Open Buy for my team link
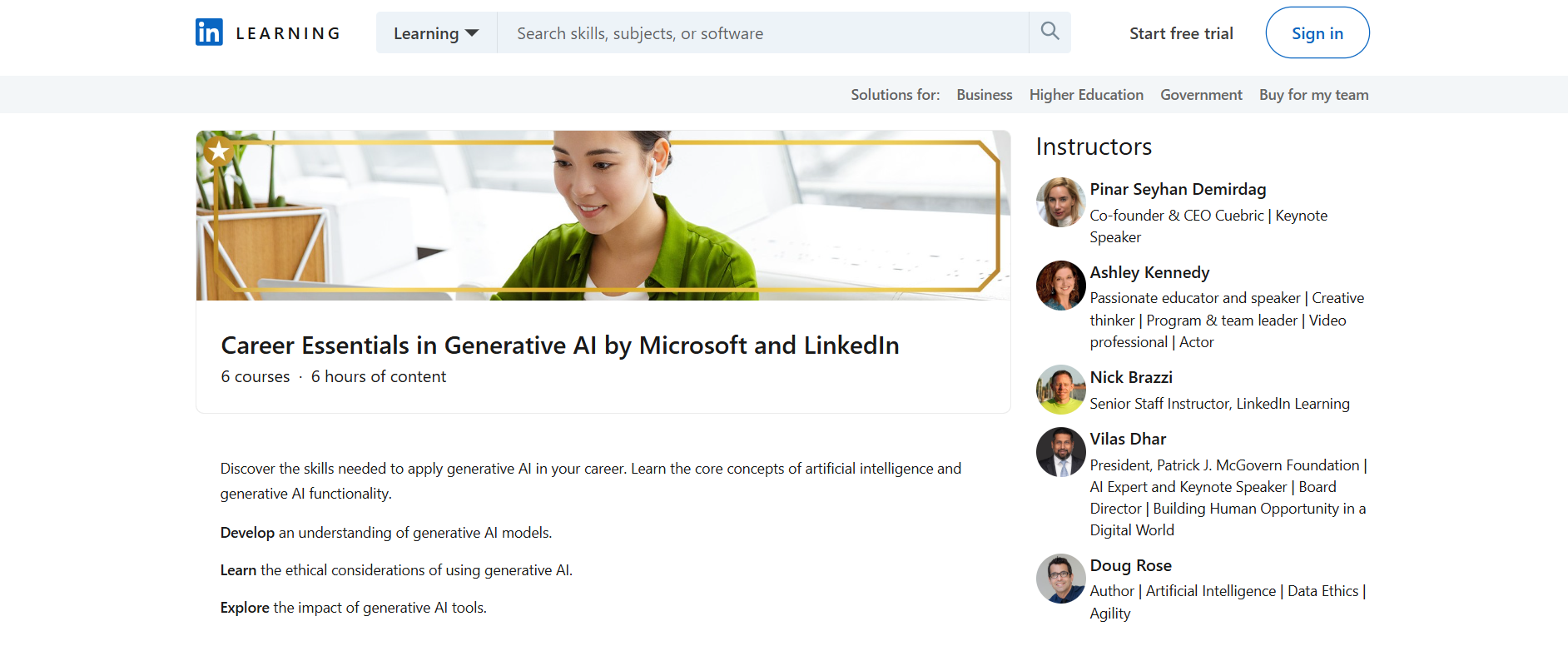Viewport: 1568px width, 651px height. point(1313,95)
